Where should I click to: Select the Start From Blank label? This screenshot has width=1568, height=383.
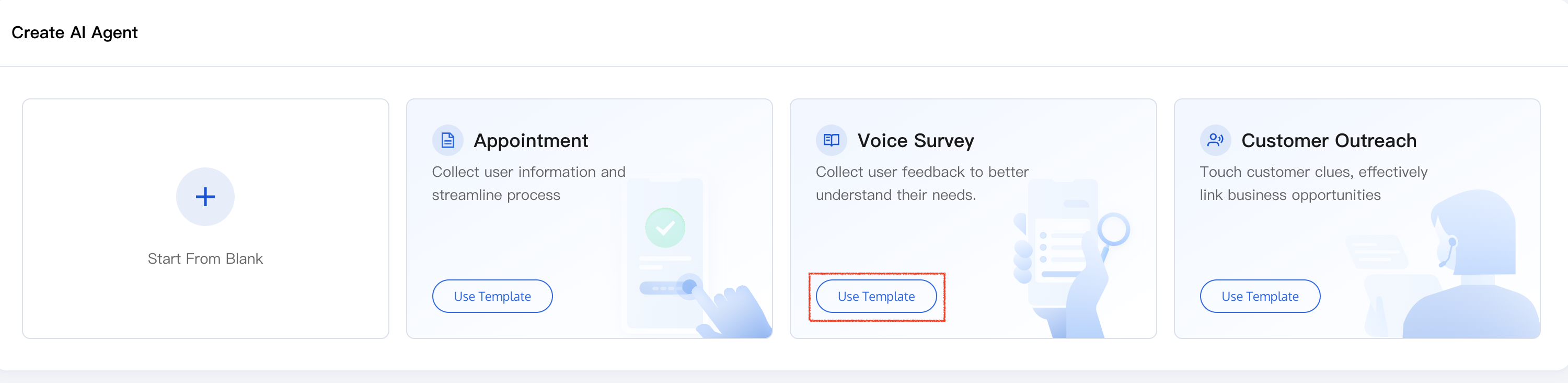[x=205, y=259]
